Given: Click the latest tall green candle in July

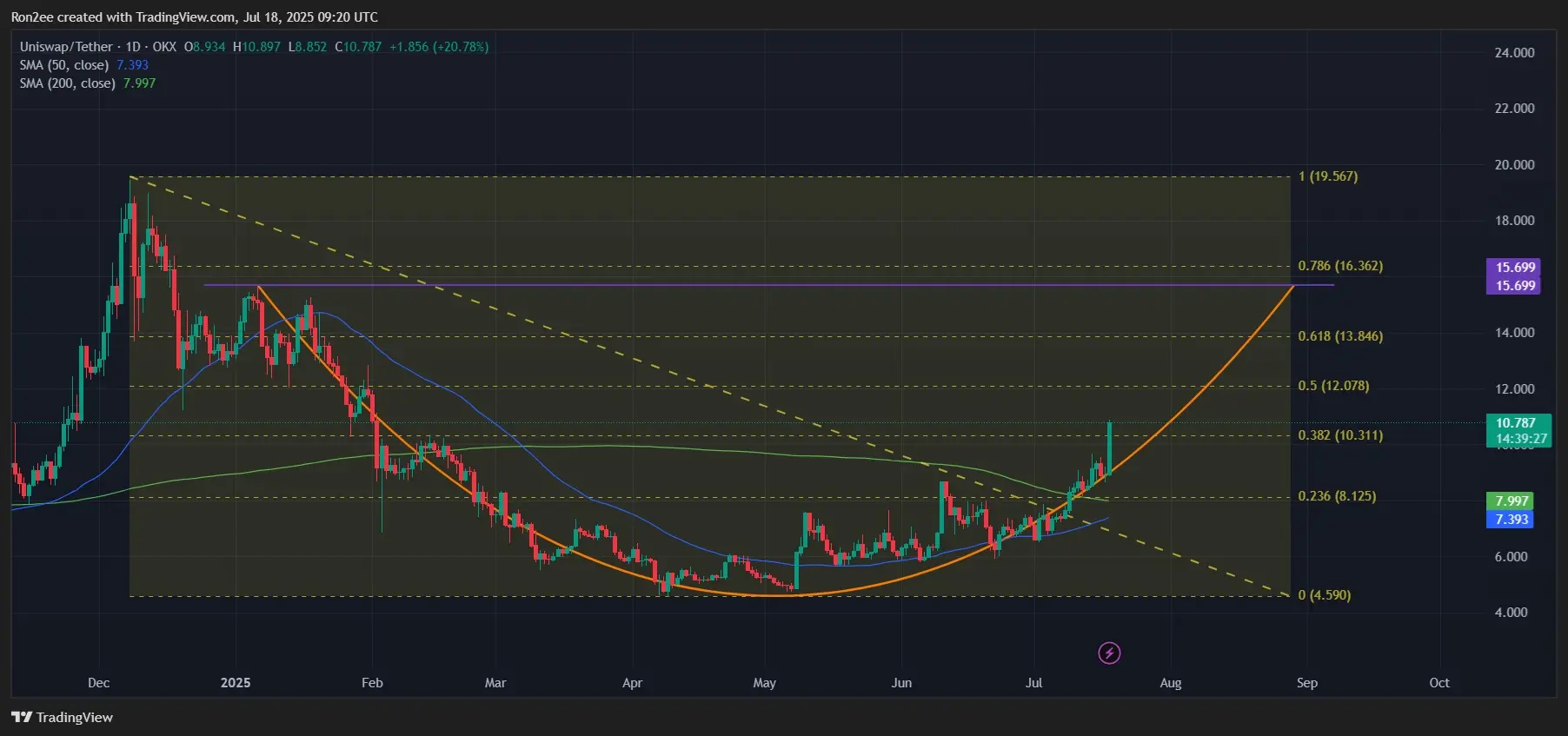Looking at the screenshot, I should click(1109, 448).
